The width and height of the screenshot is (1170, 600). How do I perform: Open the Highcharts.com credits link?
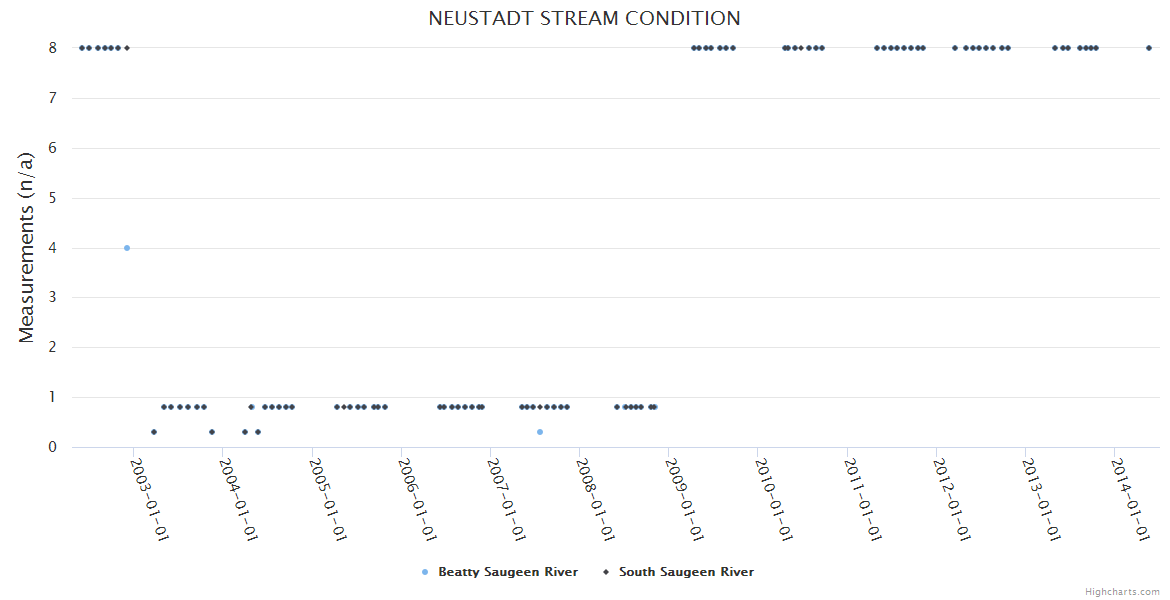1122,591
